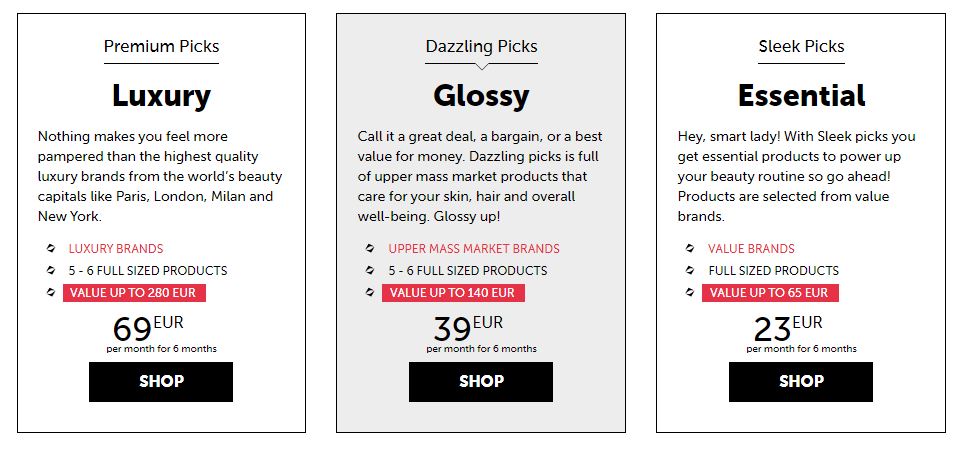Select the Premium Picks tab heading
Viewport: 967px width, 452px height.
pyautogui.click(x=162, y=46)
